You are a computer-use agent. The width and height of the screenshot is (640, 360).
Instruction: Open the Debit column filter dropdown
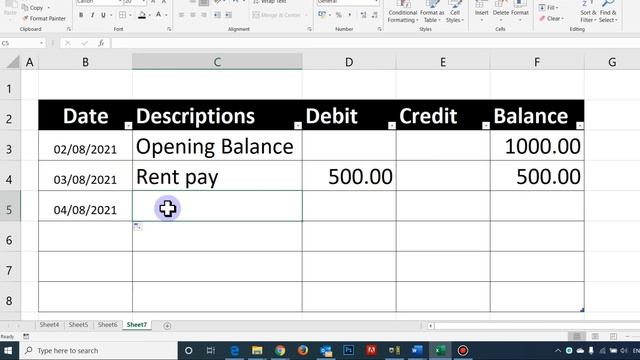[392, 126]
